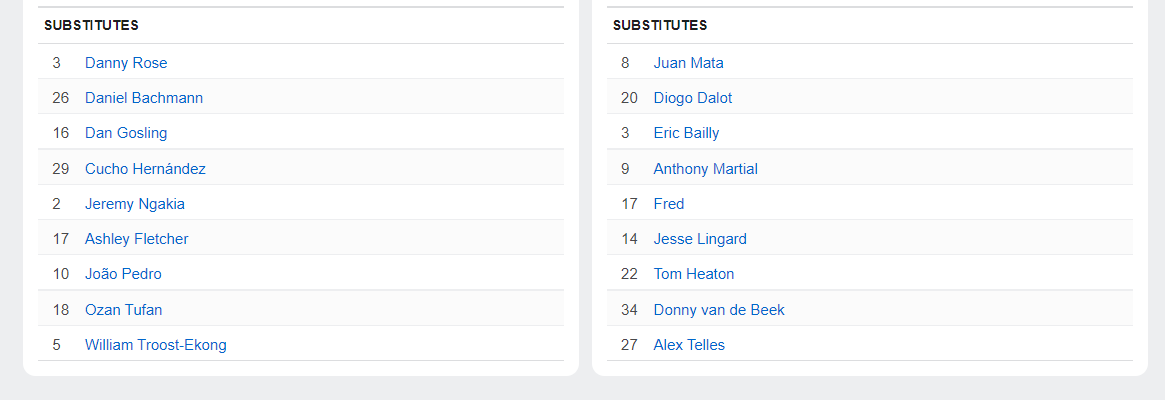Select substitute Dan Gosling
Screen dimensions: 1165x400
pyautogui.click(x=126, y=133)
